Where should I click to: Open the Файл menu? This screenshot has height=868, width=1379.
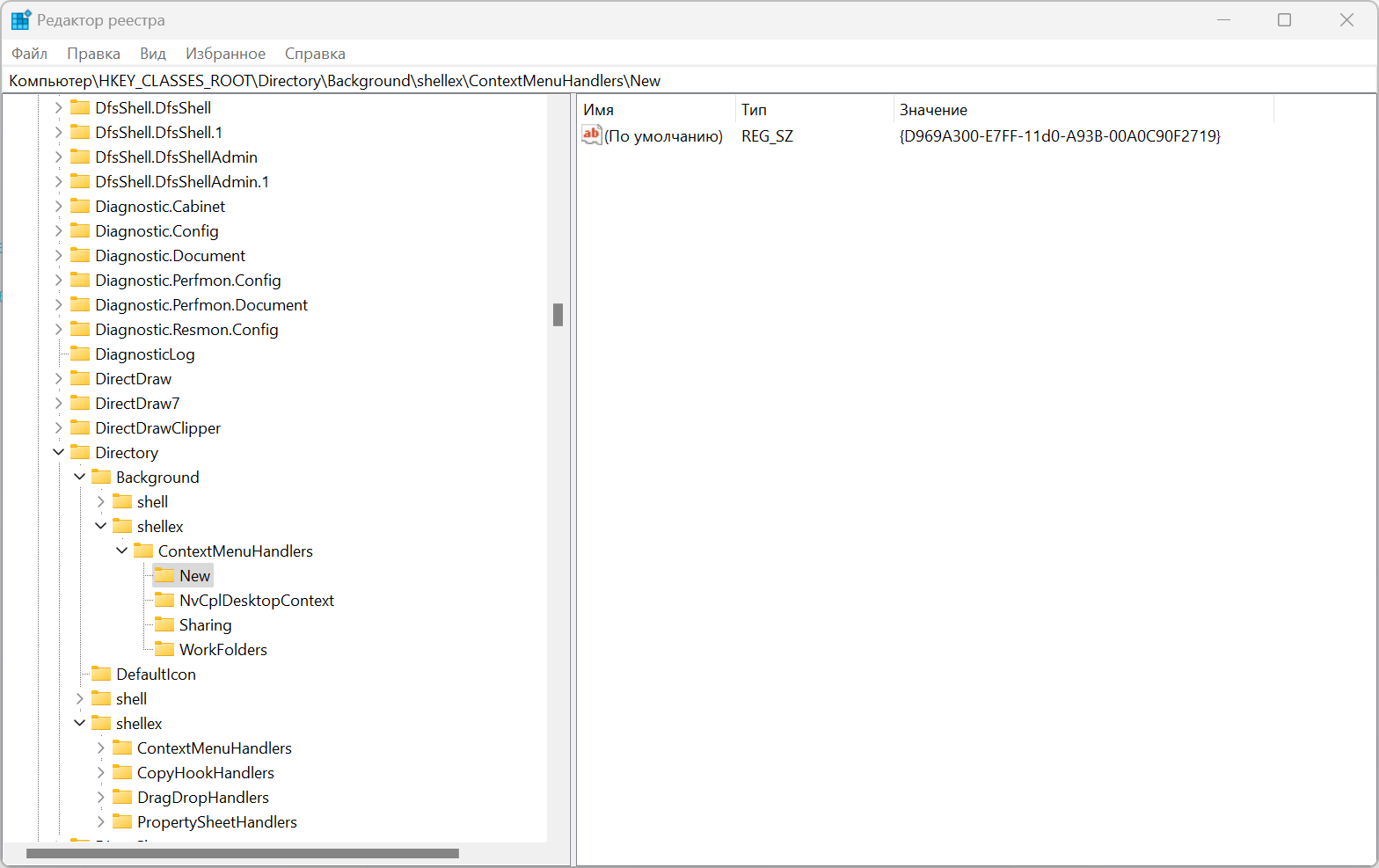[29, 54]
